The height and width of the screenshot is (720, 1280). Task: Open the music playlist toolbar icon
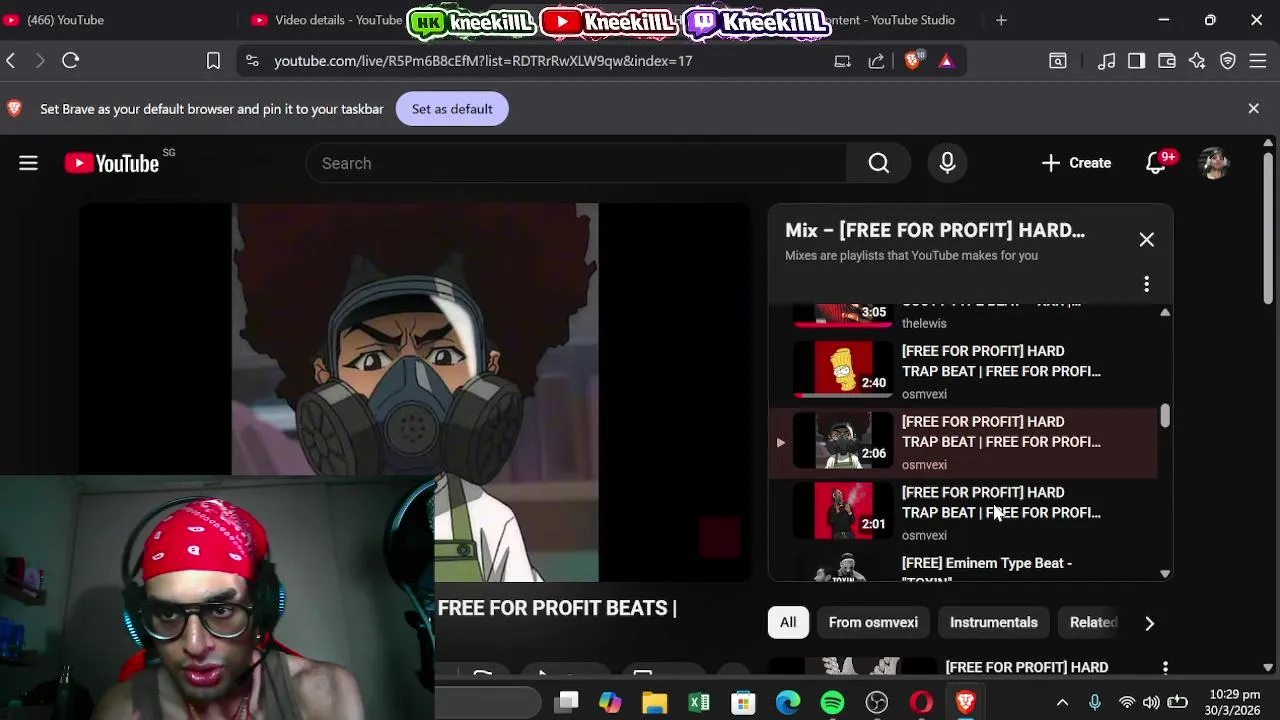pos(1106,61)
